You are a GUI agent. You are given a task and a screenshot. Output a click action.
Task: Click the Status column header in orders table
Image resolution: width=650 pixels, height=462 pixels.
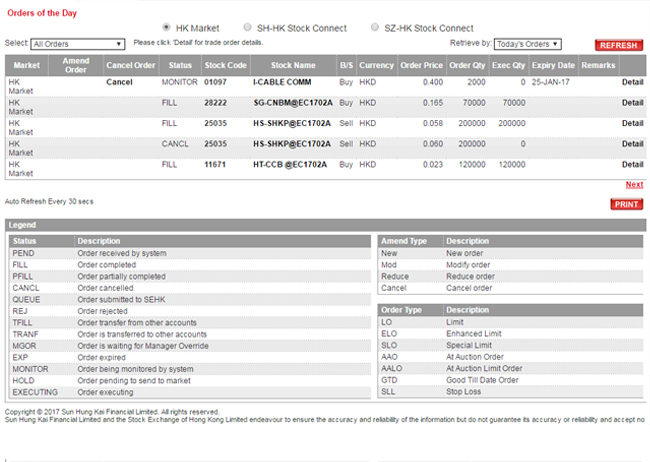180,65
